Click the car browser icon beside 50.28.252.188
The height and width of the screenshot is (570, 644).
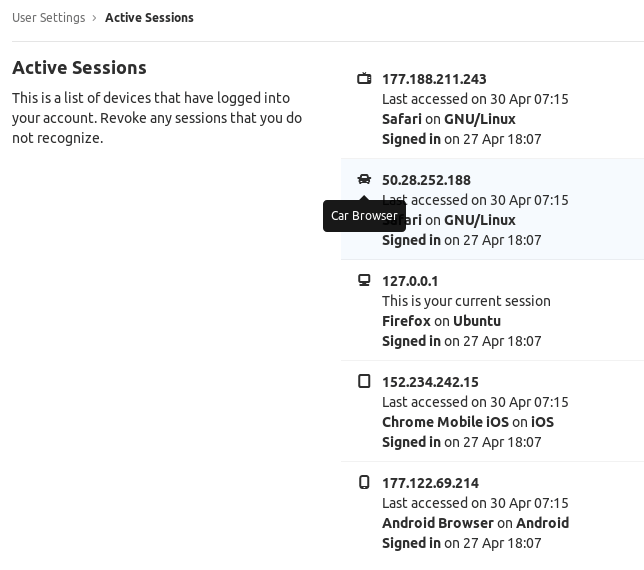364,180
